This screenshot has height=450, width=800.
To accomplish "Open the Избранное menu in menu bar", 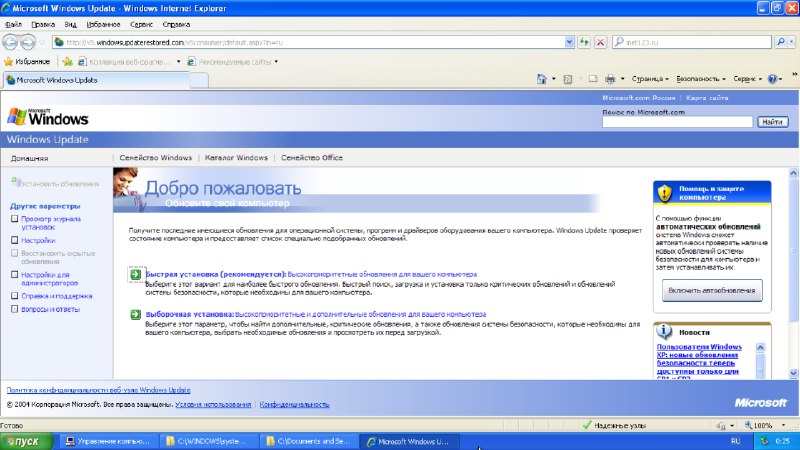I will coord(103,24).
